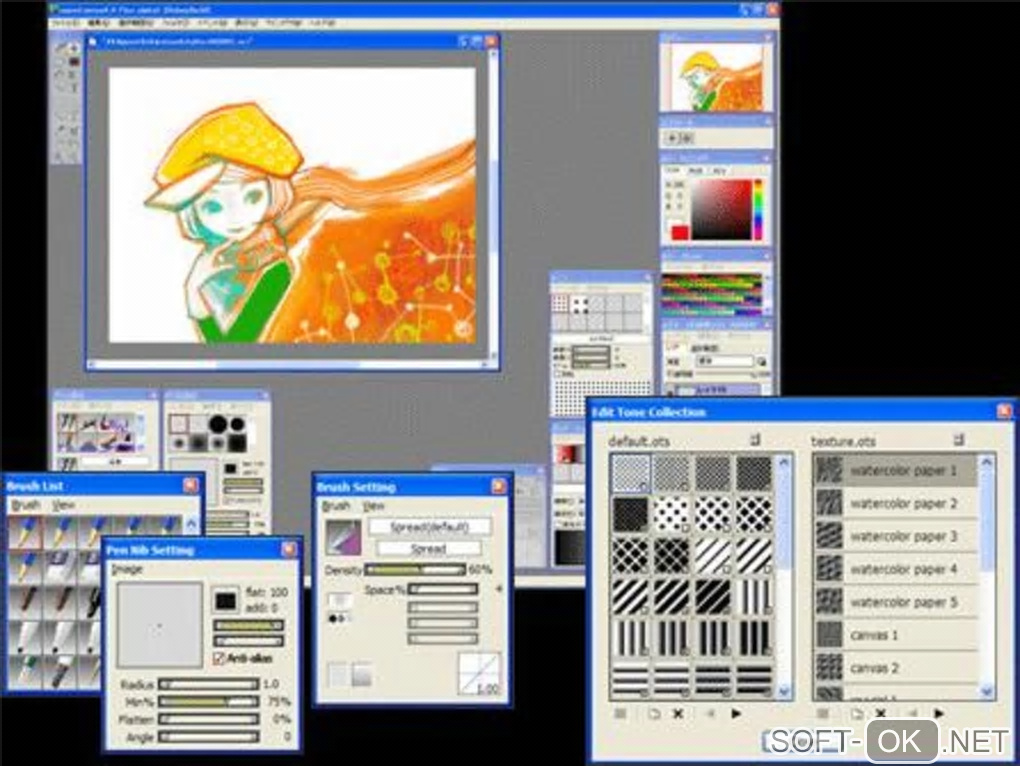The width and height of the screenshot is (1020, 766).
Task: Click the play arrow below texture.ots list
Action: [x=938, y=713]
